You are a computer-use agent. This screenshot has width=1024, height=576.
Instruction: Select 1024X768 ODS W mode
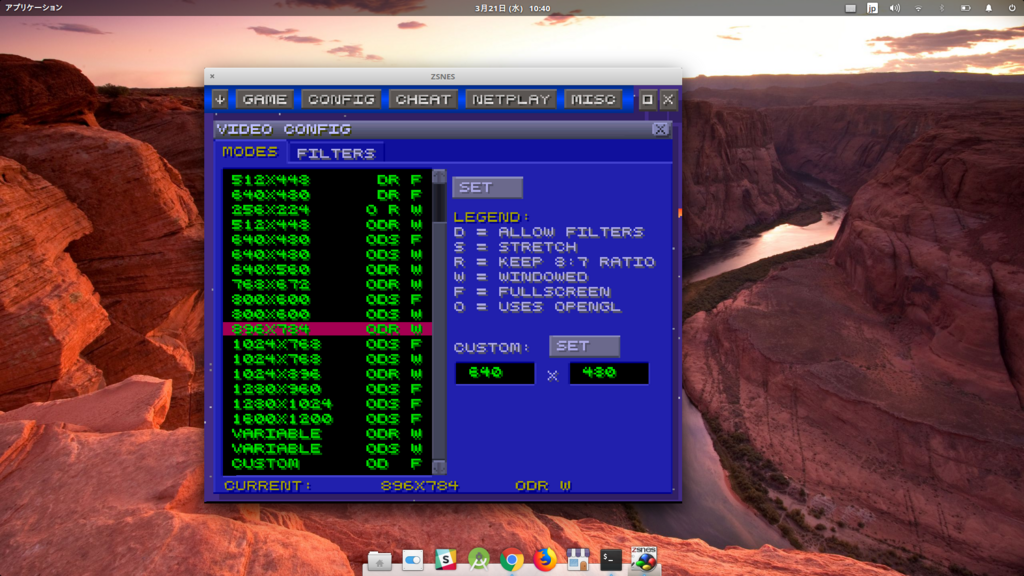click(x=327, y=359)
